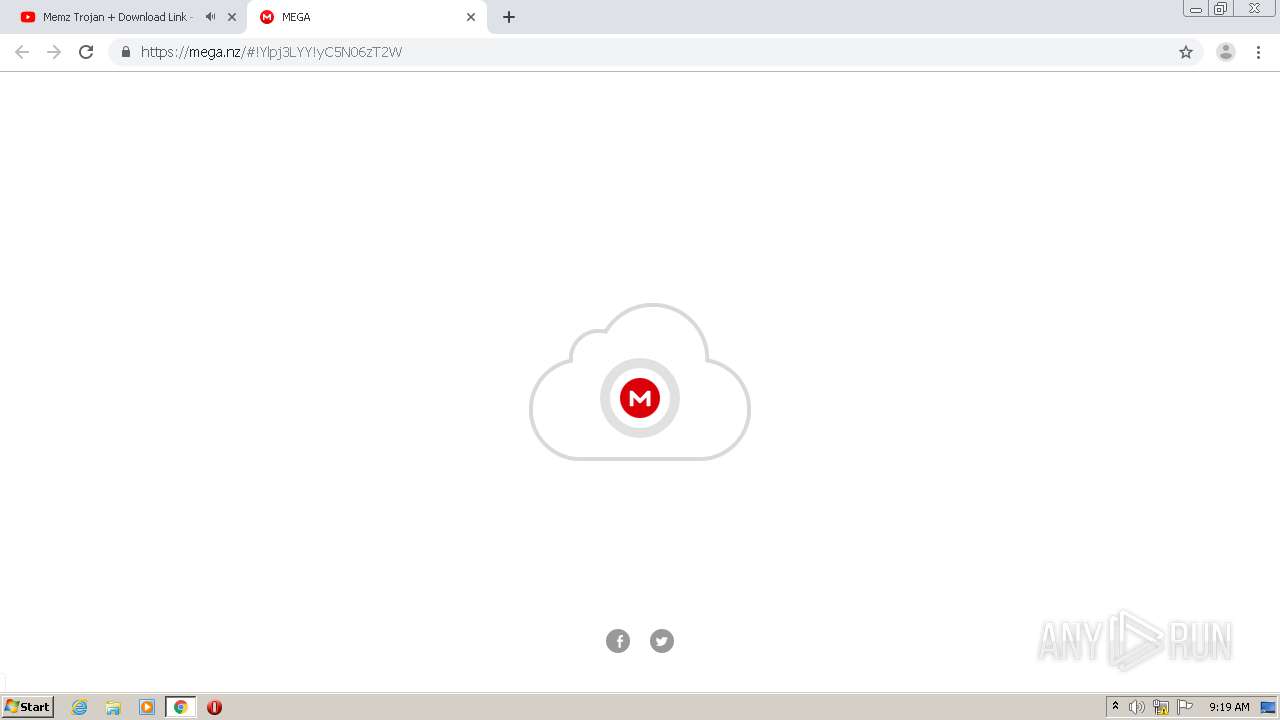Screen dimensions: 1280x720
Task: Click the MEGA cloud logo
Action: (x=640, y=383)
